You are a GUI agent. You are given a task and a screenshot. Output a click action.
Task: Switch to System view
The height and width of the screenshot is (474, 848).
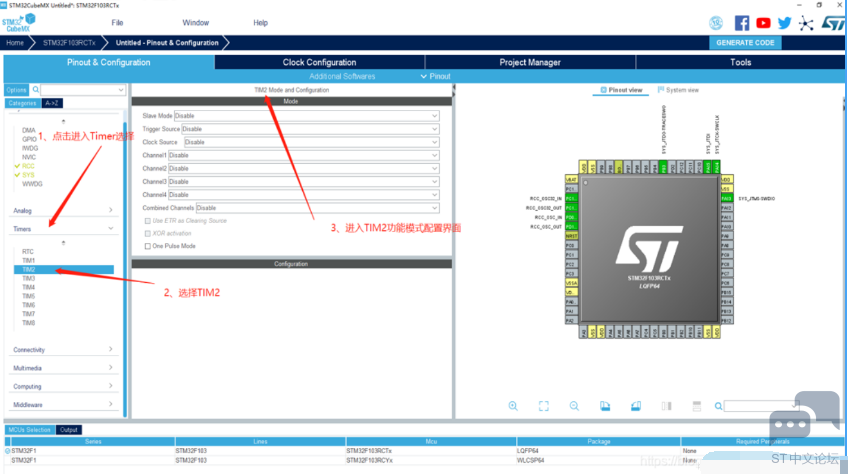tap(678, 90)
